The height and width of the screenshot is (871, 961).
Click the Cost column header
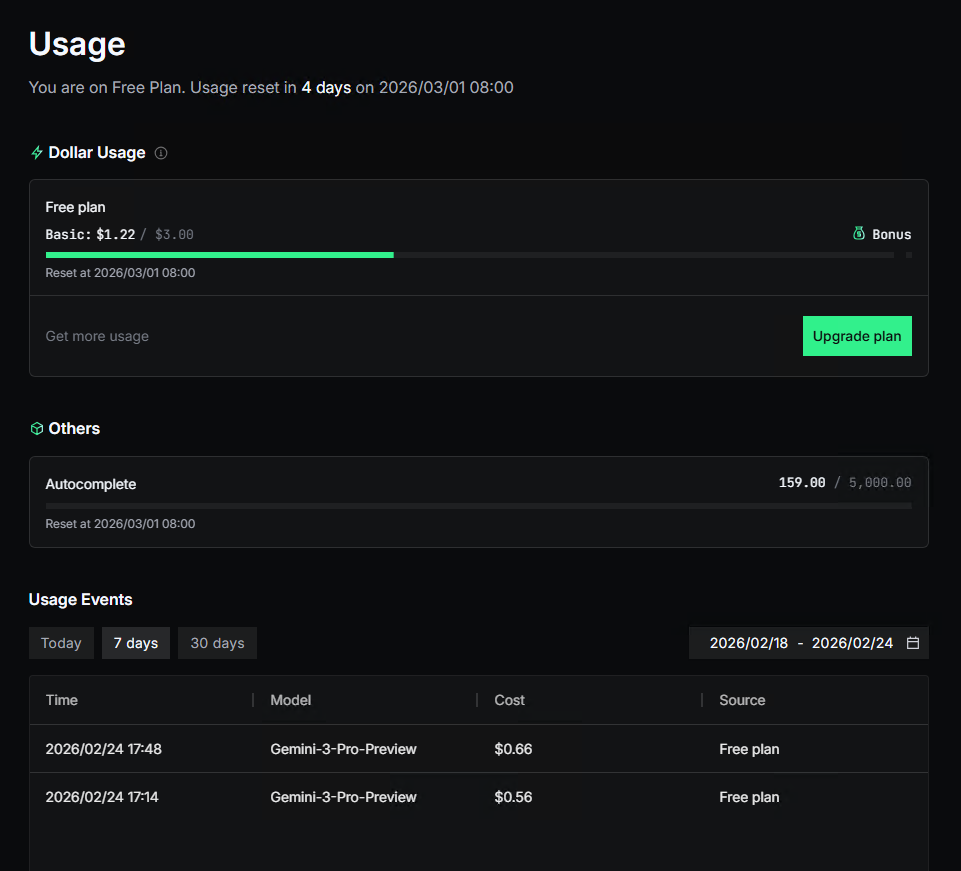tap(509, 700)
